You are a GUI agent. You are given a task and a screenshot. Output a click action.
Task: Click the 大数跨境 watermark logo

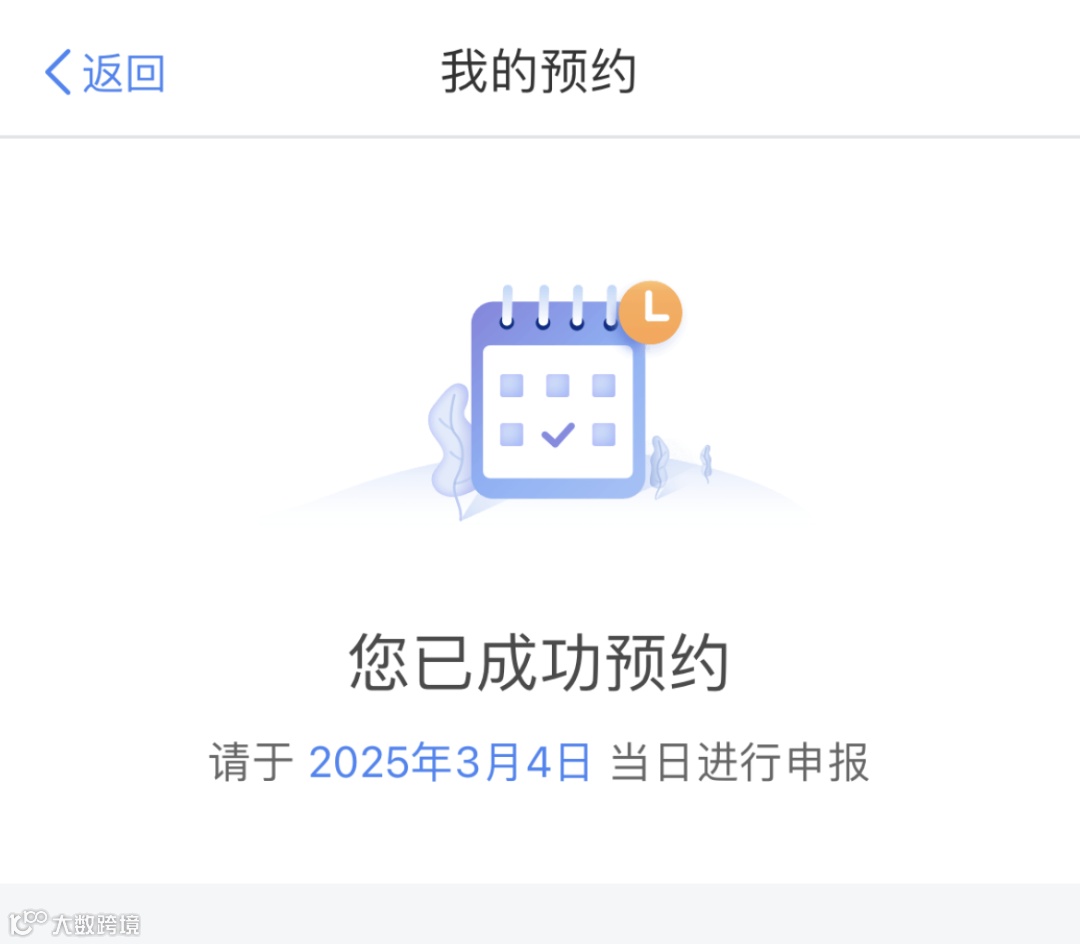coord(74,923)
